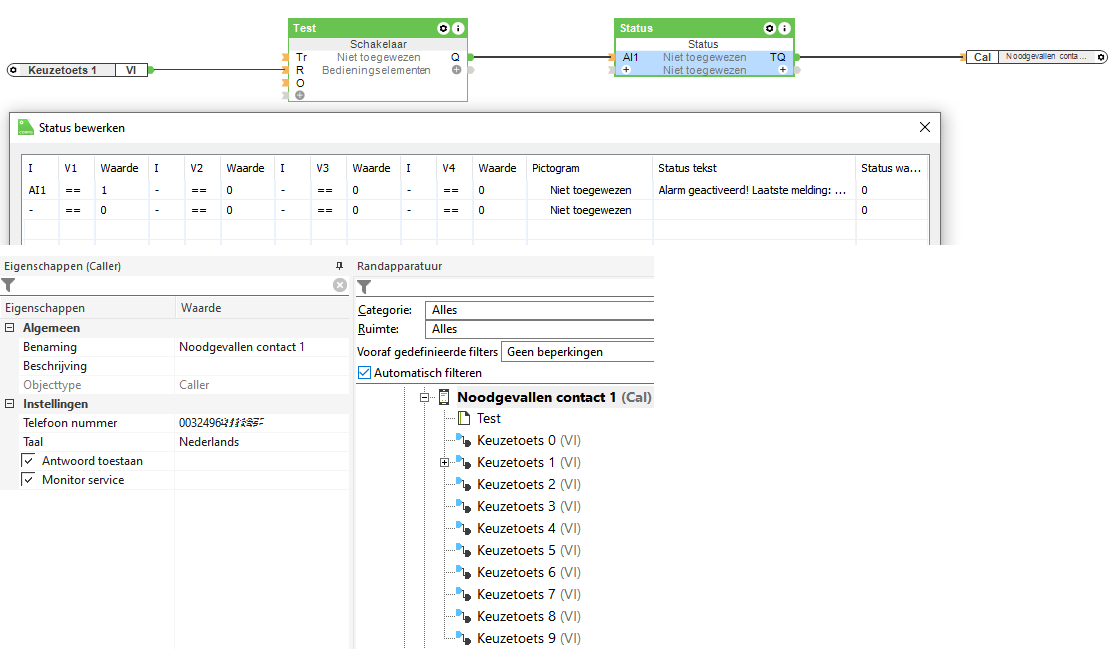Expand Keuzetoets 1 in the device tree

tap(444, 463)
